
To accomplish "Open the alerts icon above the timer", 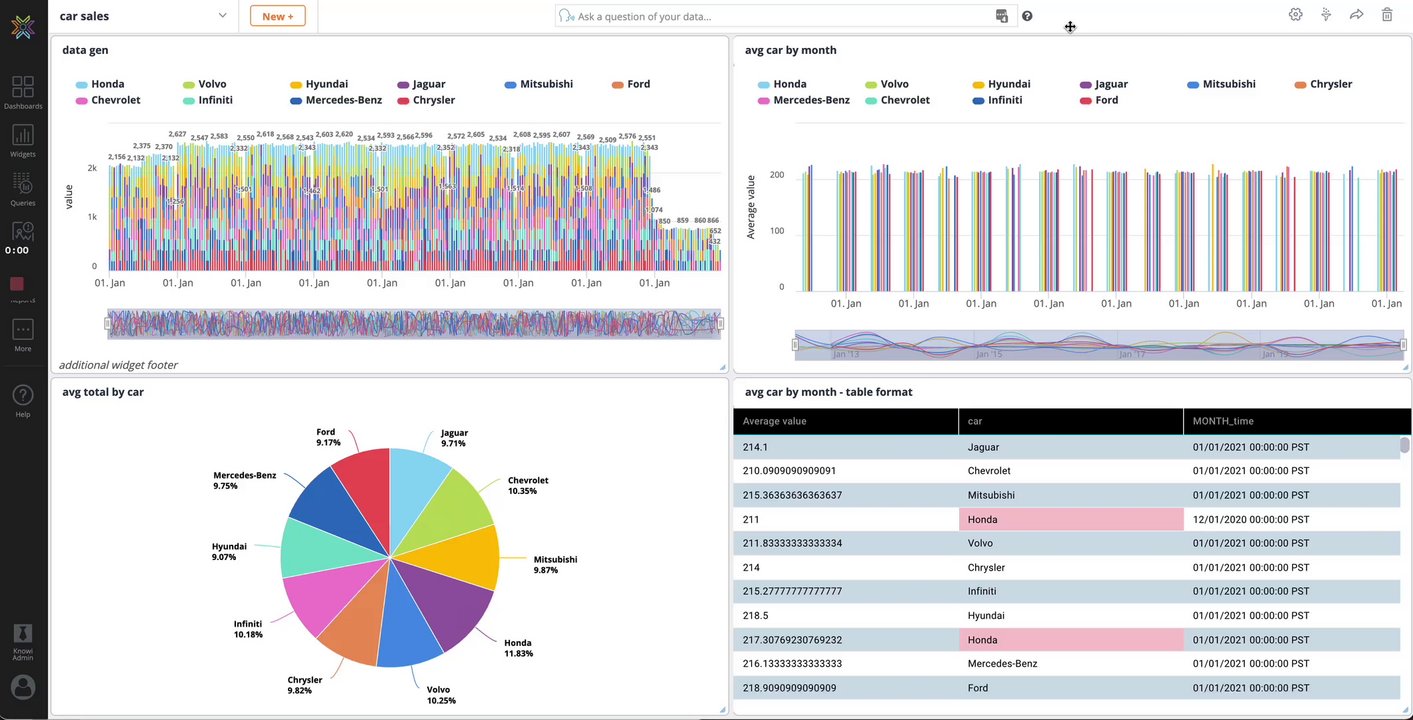I will (23, 232).
